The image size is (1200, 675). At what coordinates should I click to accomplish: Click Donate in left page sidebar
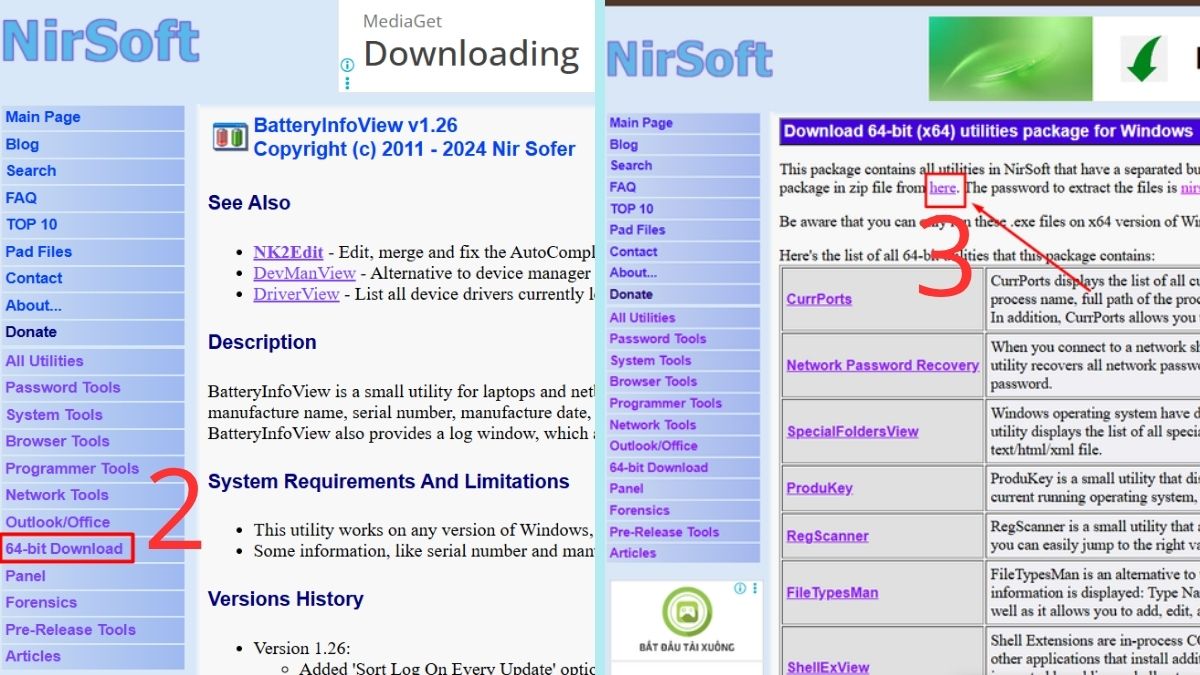[x=31, y=332]
